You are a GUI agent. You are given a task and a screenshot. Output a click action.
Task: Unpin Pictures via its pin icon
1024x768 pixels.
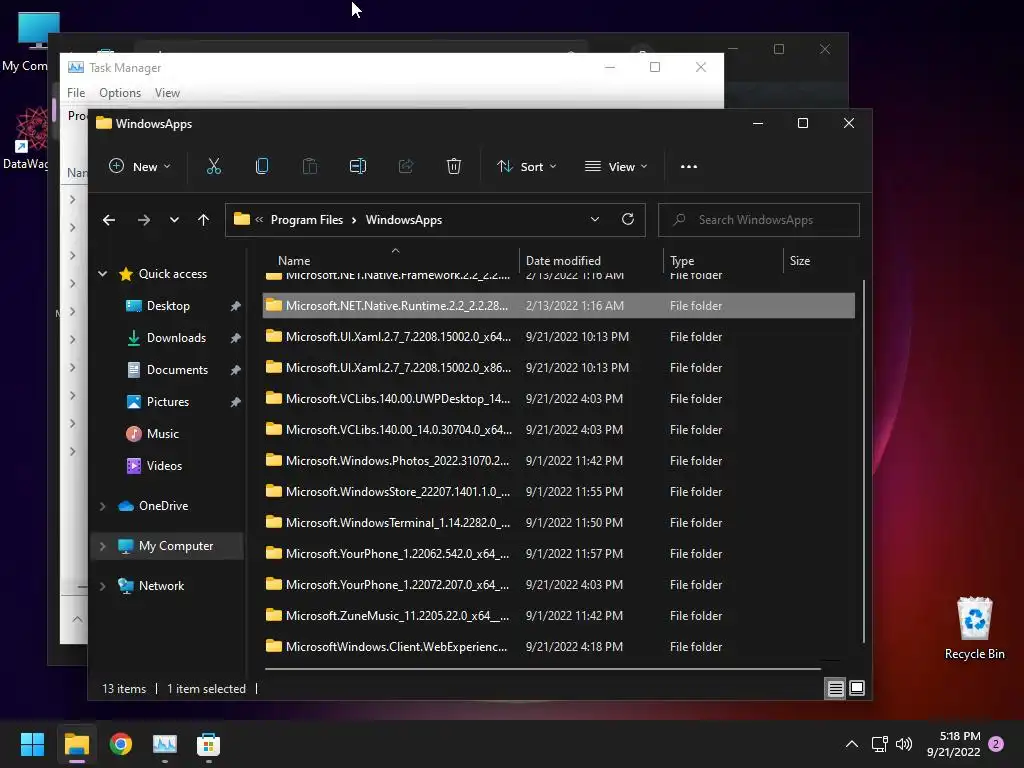coord(235,402)
